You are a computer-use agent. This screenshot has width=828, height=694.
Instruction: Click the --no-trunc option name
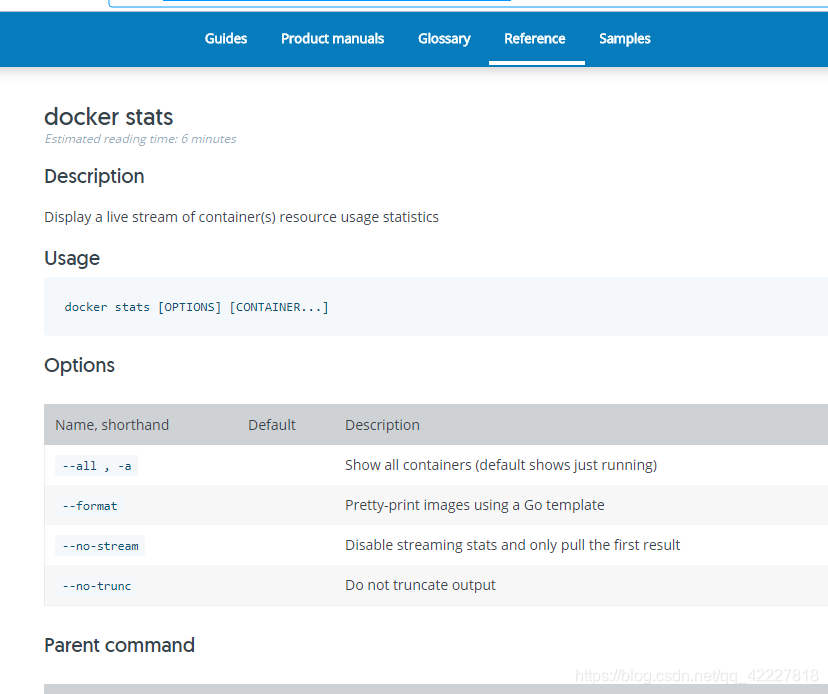click(x=97, y=586)
